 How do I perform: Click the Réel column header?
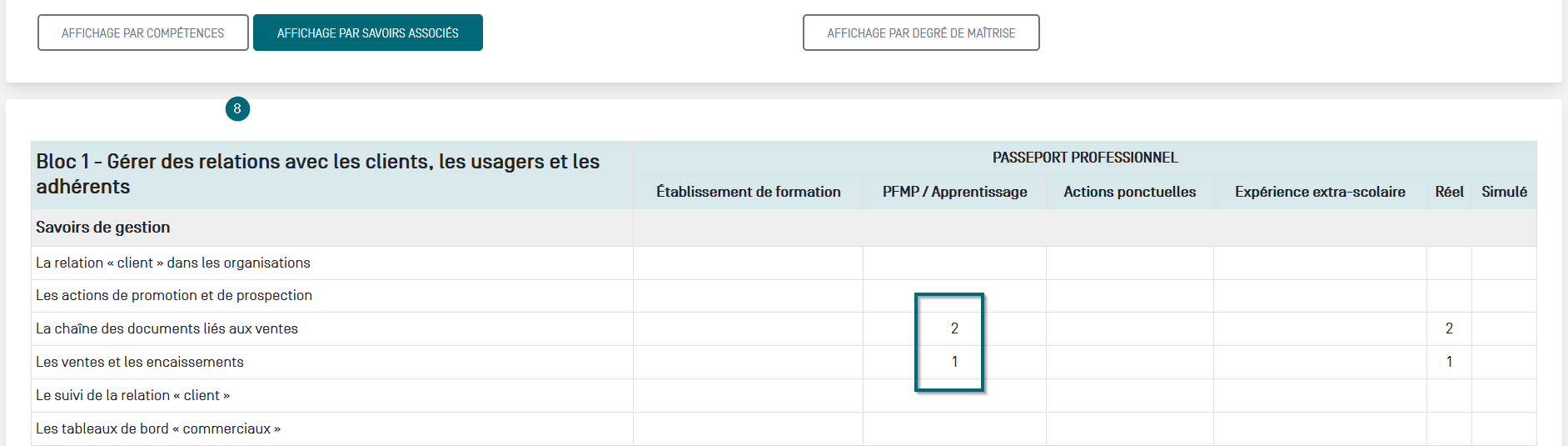pyautogui.click(x=1449, y=192)
